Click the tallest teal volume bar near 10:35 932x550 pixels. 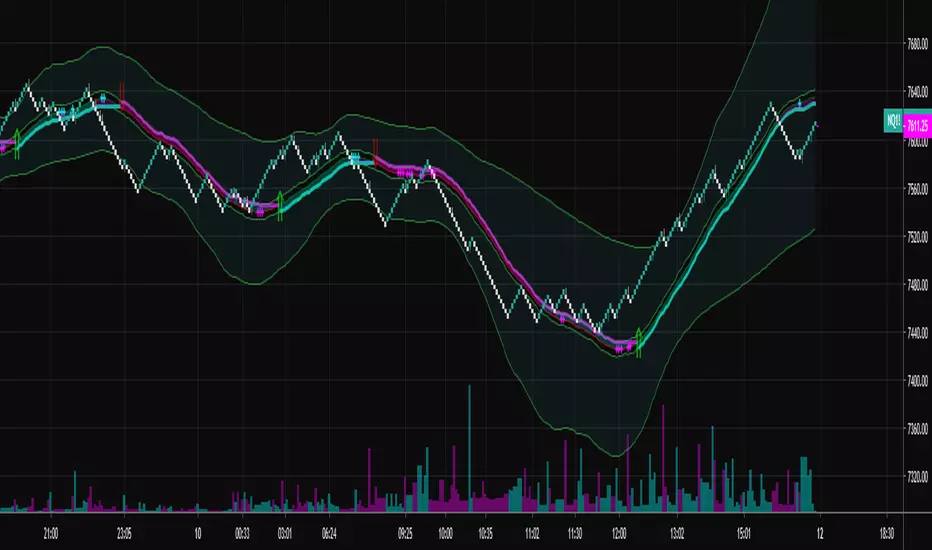469,448
